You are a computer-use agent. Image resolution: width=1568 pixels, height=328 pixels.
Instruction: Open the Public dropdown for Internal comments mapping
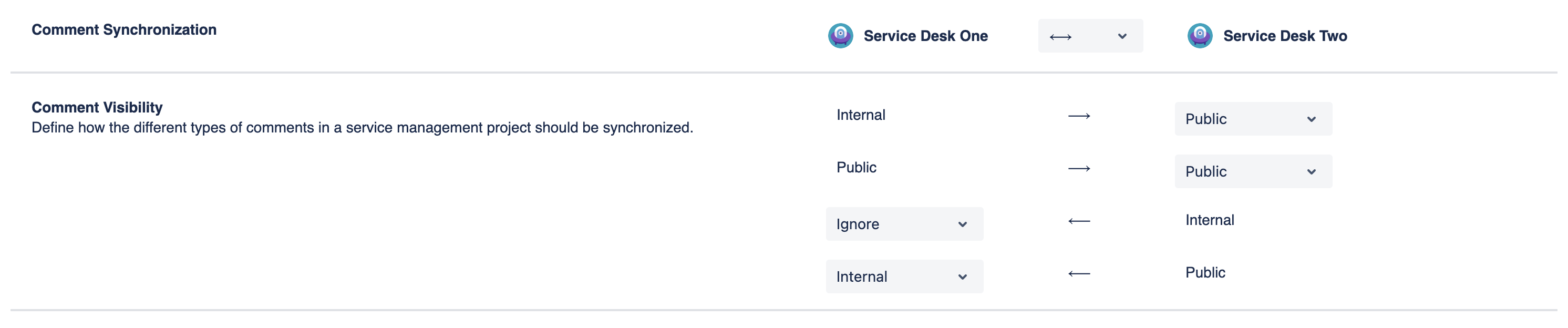click(x=1252, y=119)
